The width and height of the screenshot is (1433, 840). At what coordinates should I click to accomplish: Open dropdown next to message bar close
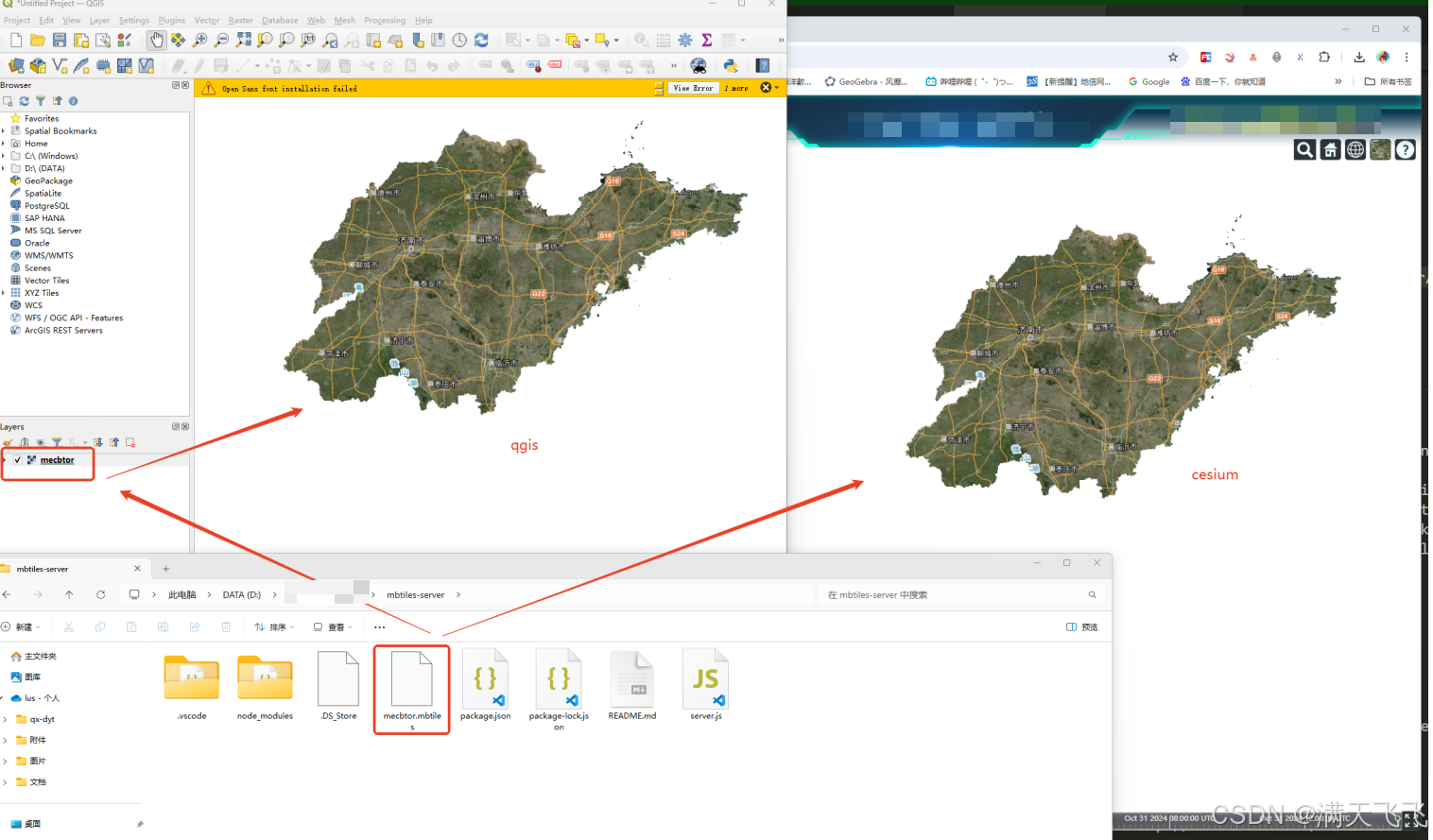777,88
